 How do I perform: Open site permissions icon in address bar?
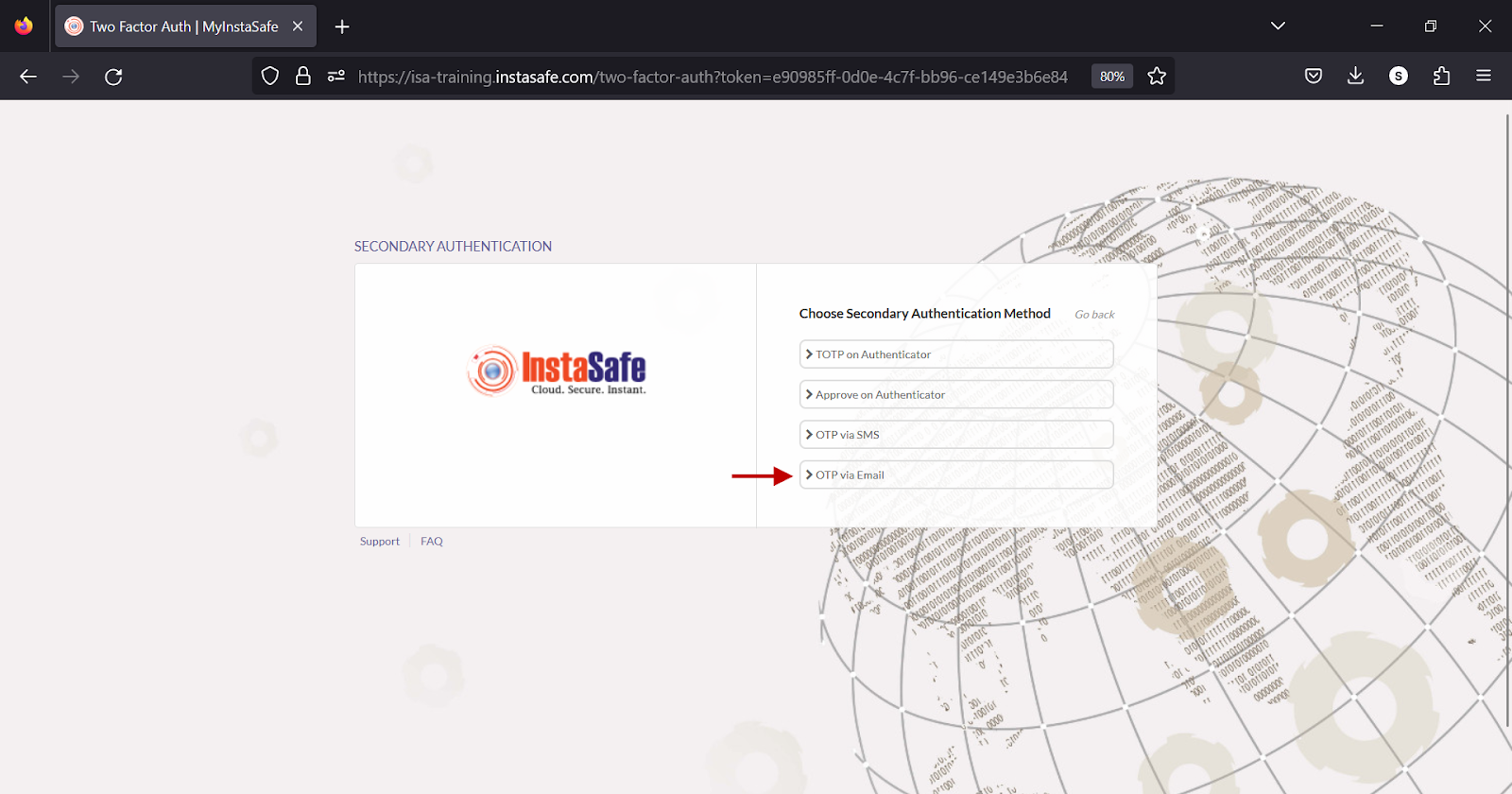336,76
